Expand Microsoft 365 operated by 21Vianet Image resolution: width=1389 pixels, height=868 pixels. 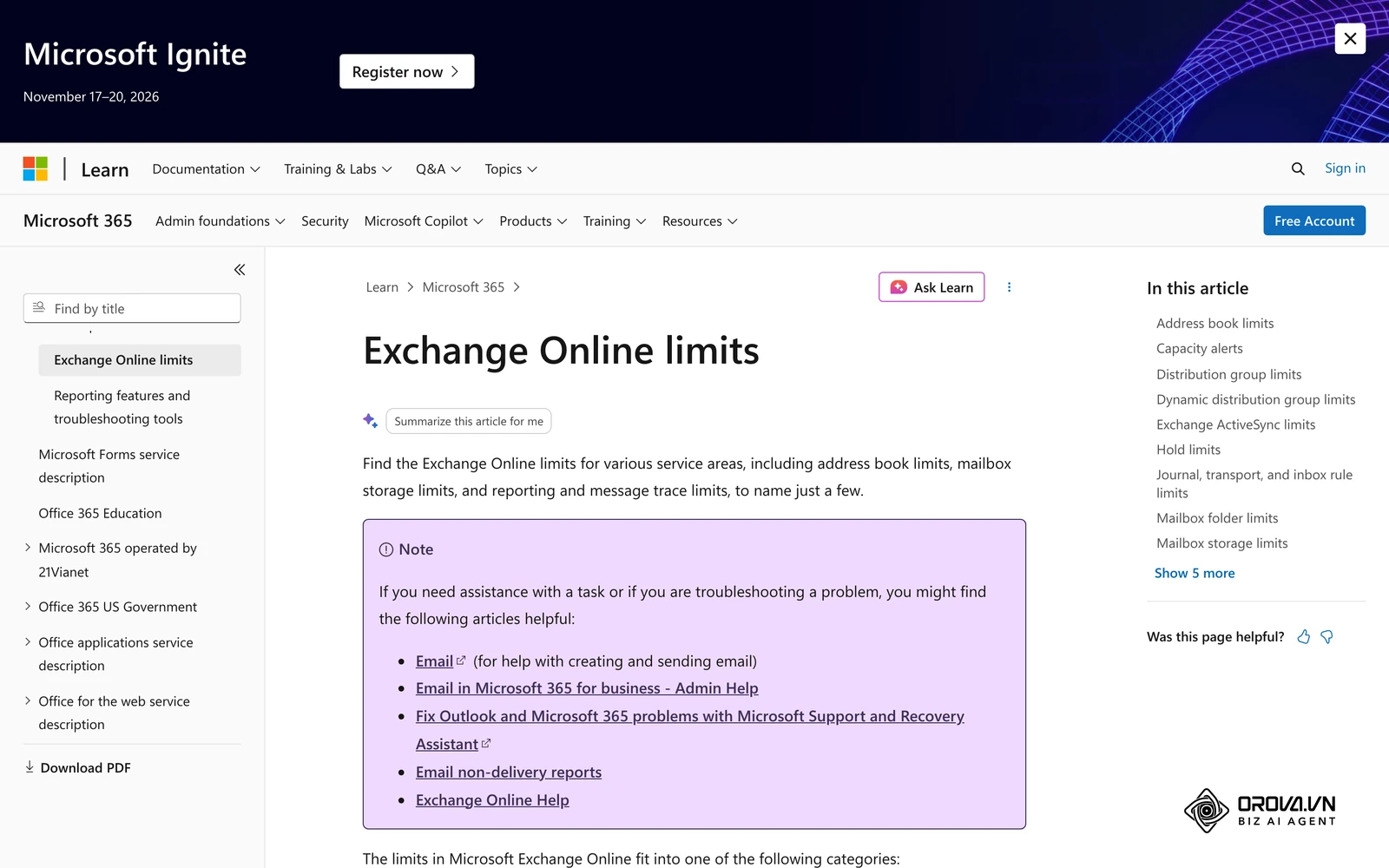click(28, 548)
